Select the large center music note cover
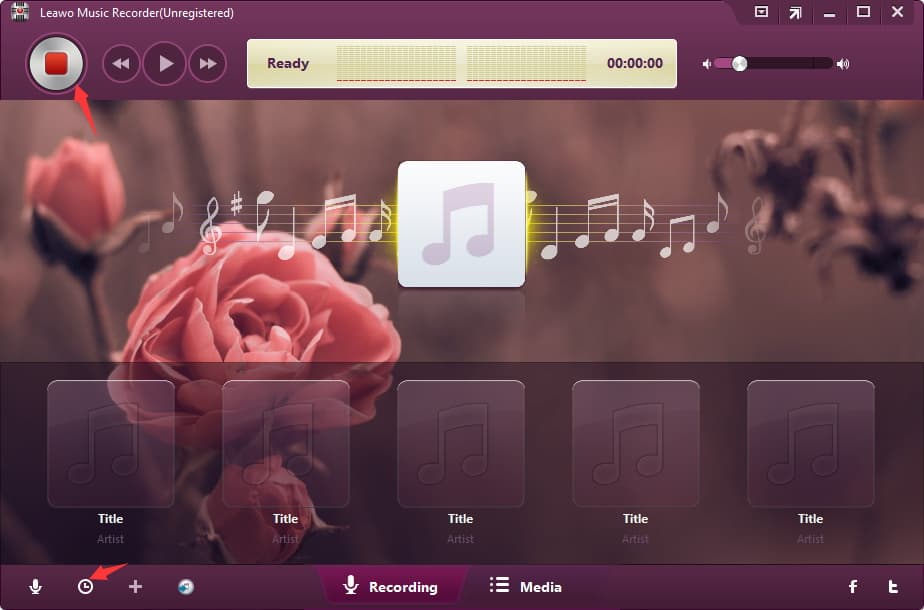Image resolution: width=924 pixels, height=610 pixels. point(461,224)
